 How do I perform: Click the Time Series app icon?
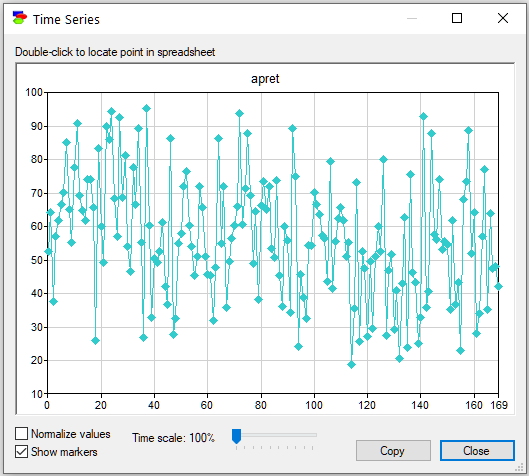pos(19,18)
